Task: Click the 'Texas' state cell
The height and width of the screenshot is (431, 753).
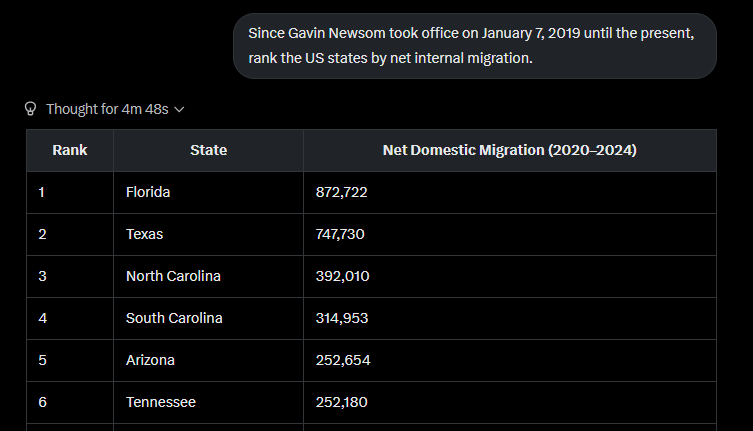Action: 208,234
